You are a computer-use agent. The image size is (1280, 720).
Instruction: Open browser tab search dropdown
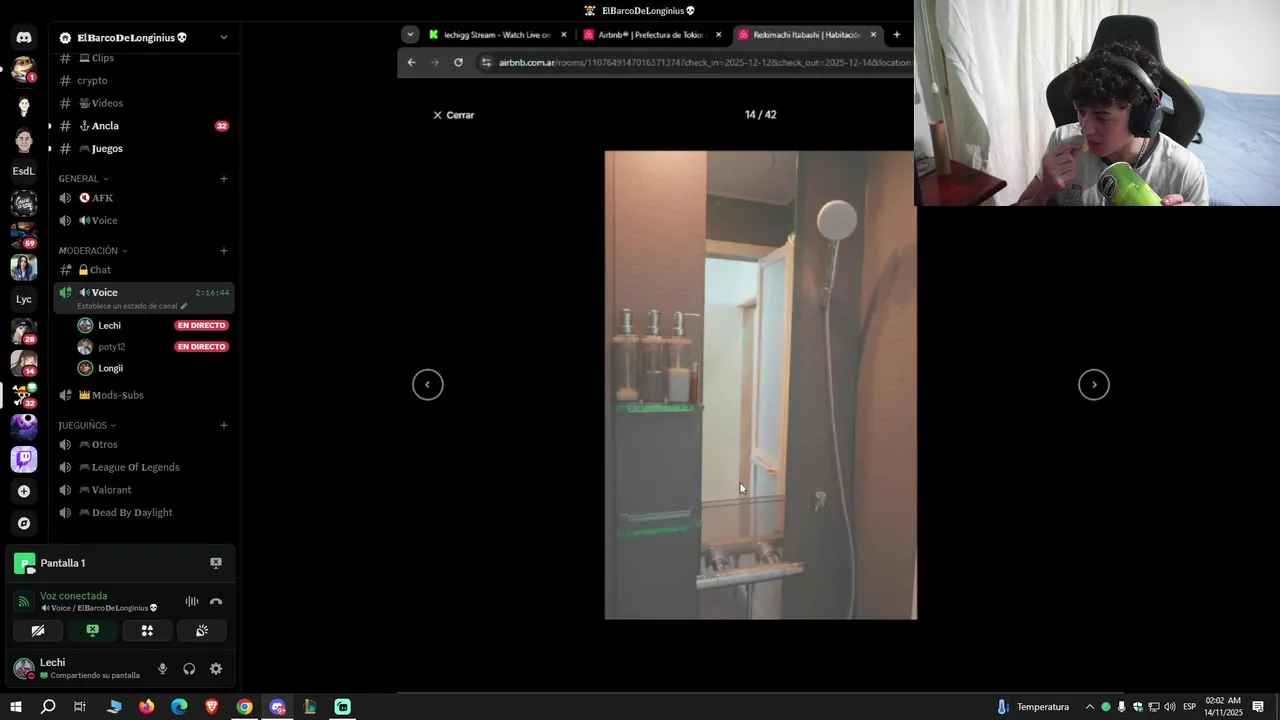click(410, 34)
